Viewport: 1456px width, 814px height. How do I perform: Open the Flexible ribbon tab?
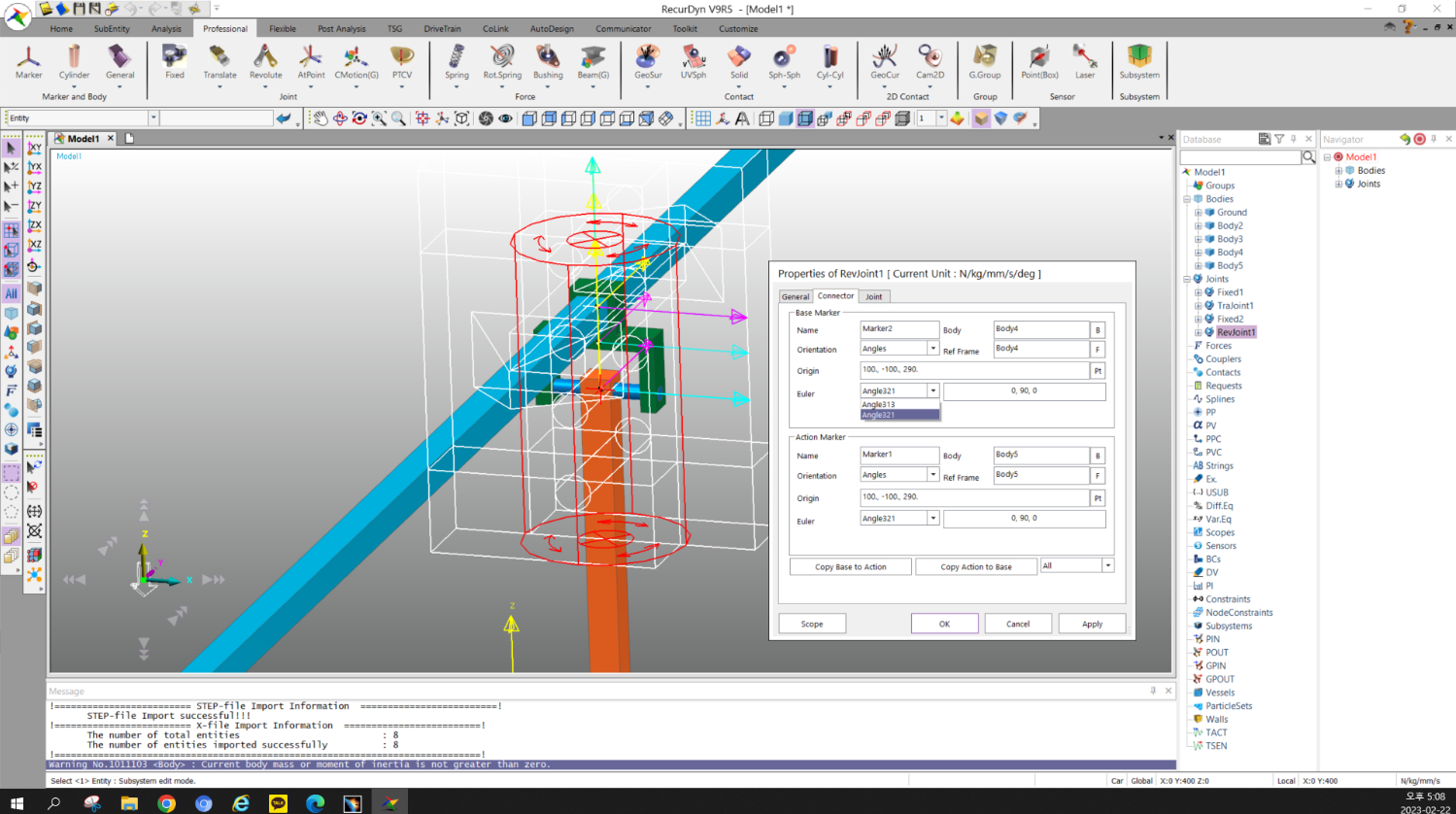[x=283, y=29]
